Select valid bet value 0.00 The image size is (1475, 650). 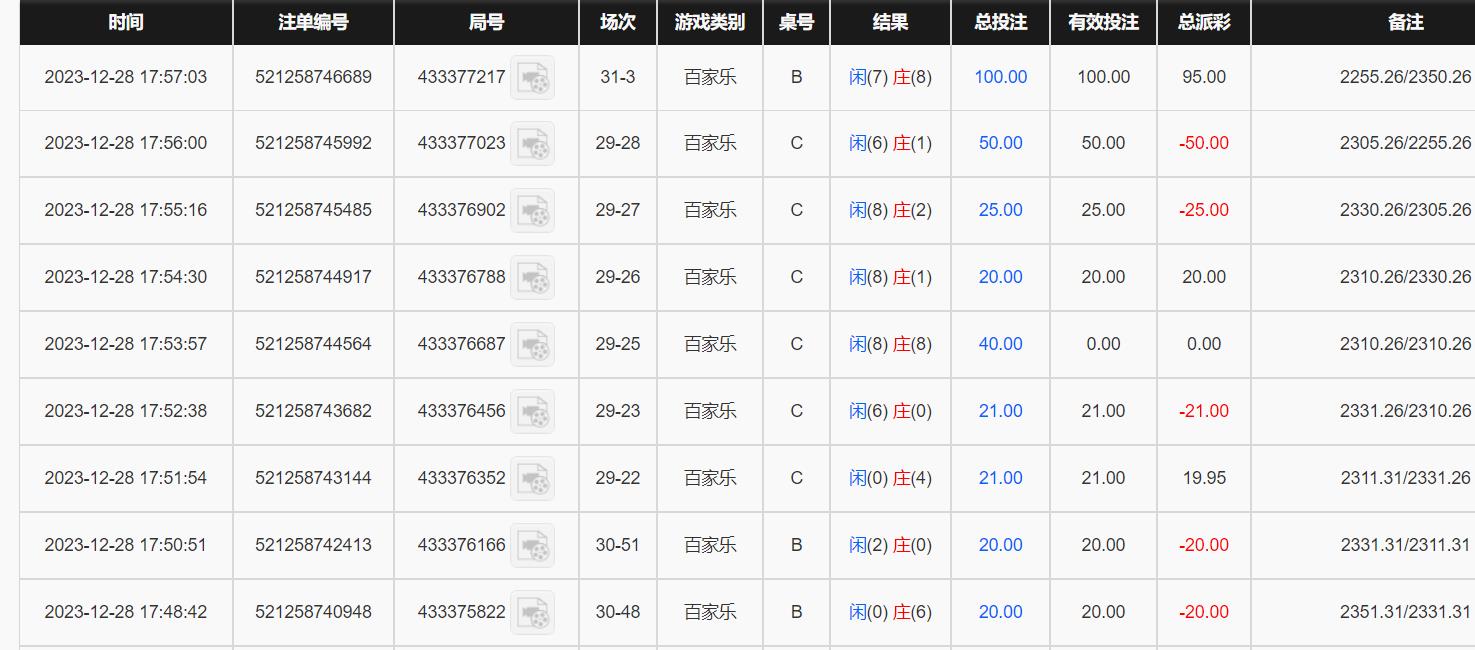[x=1103, y=344]
